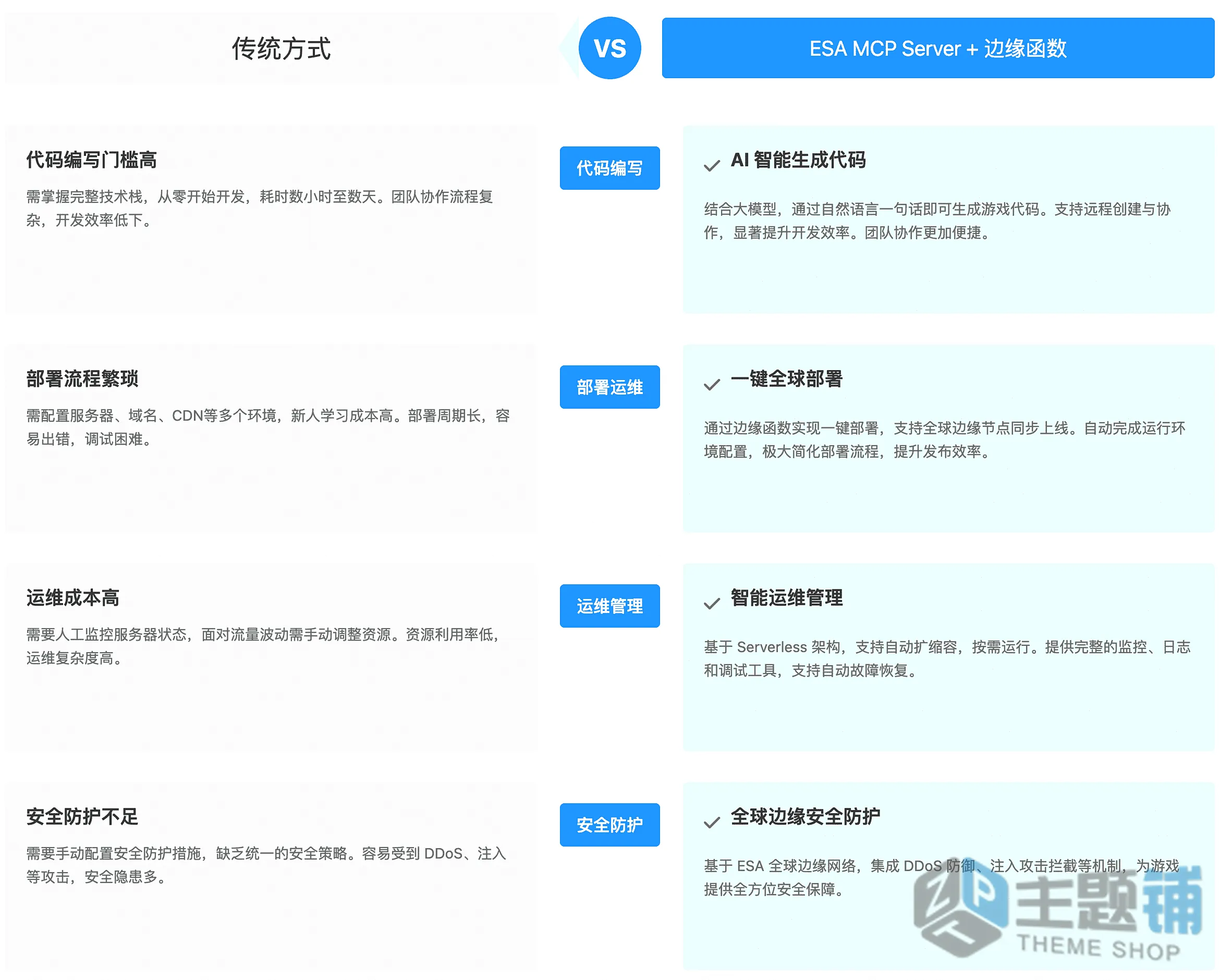Click the 传统方式 header
Screen dimensions: 1220x980
click(281, 48)
